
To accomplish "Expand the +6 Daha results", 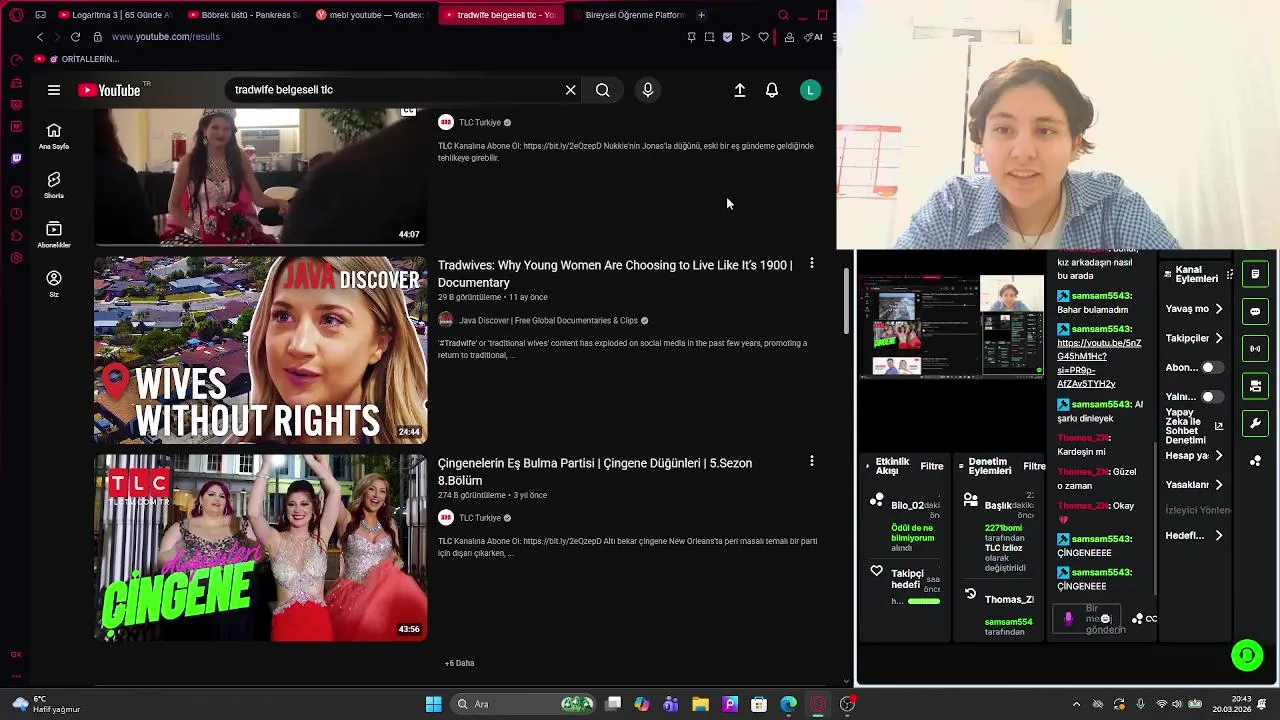I will tap(460, 663).
